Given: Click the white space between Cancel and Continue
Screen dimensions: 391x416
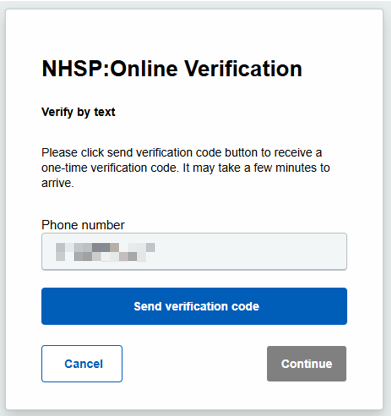Looking at the screenshot, I should pyautogui.click(x=195, y=364).
